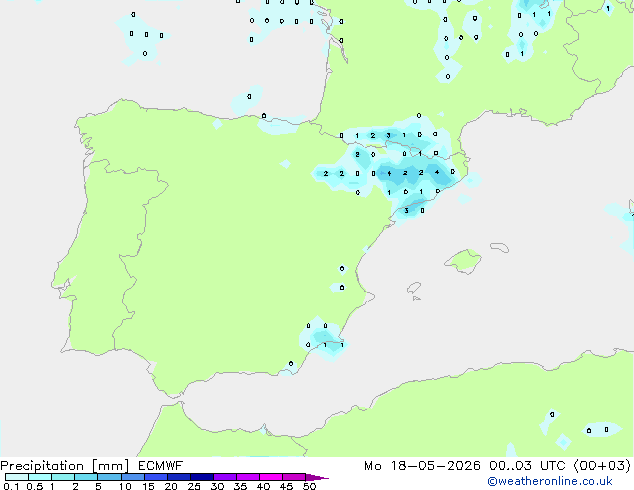Screen dimensions: 634x490
Task: Click the "0.1" legend value
Action: [x=11, y=486]
